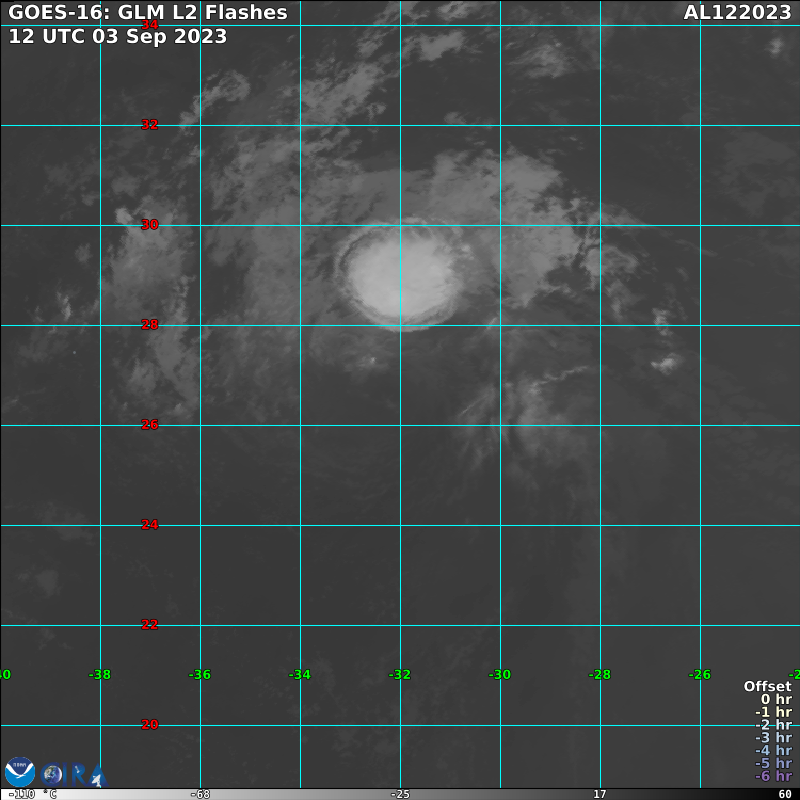The height and width of the screenshot is (800, 800).
Task: Click the 12 UTC 03 Sep 2023 timestamp
Action: (118, 36)
